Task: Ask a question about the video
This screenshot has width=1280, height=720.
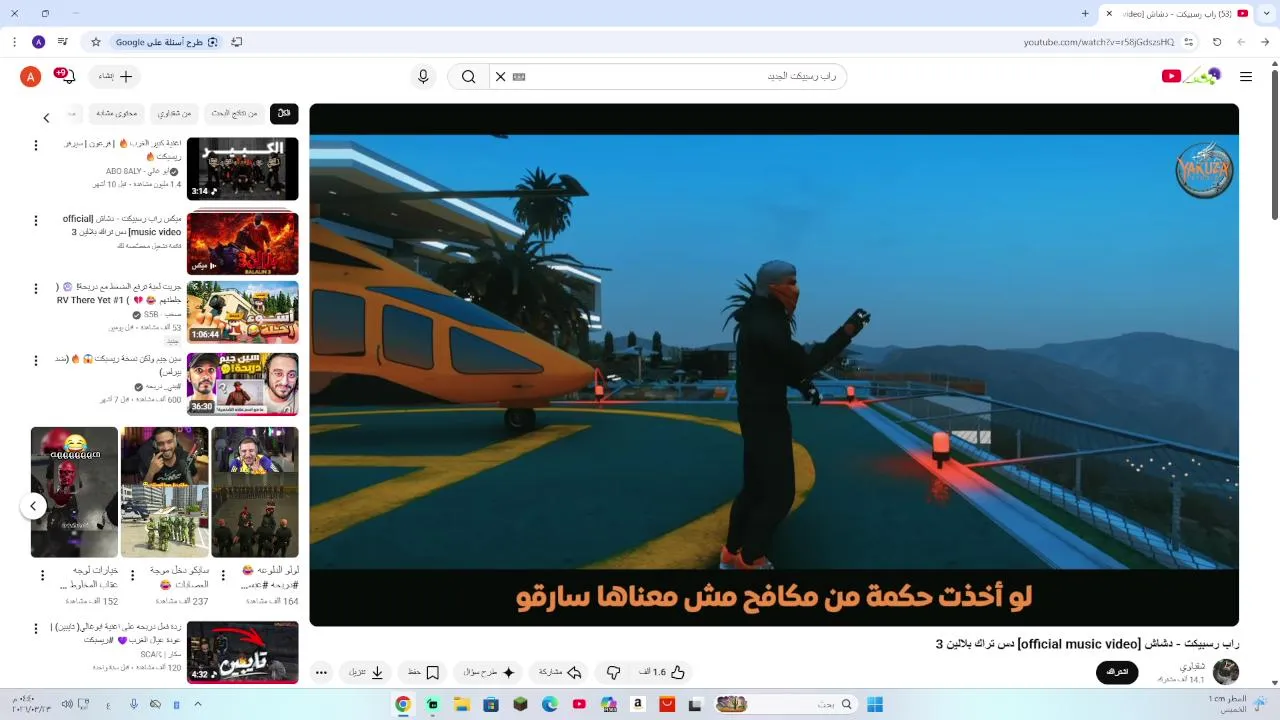Action: coord(489,672)
